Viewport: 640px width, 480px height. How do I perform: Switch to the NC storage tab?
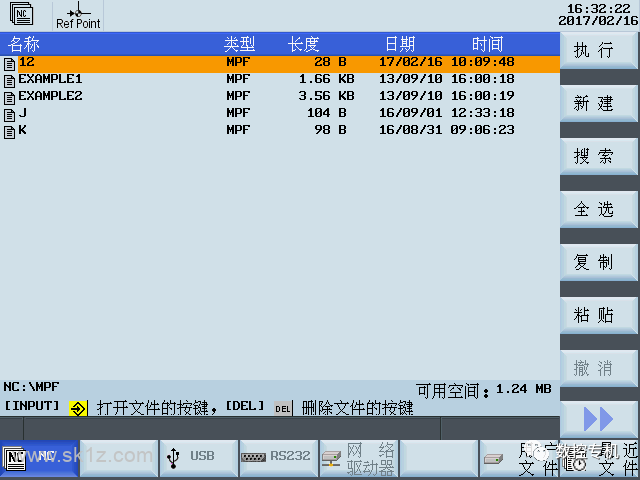(x=39, y=458)
